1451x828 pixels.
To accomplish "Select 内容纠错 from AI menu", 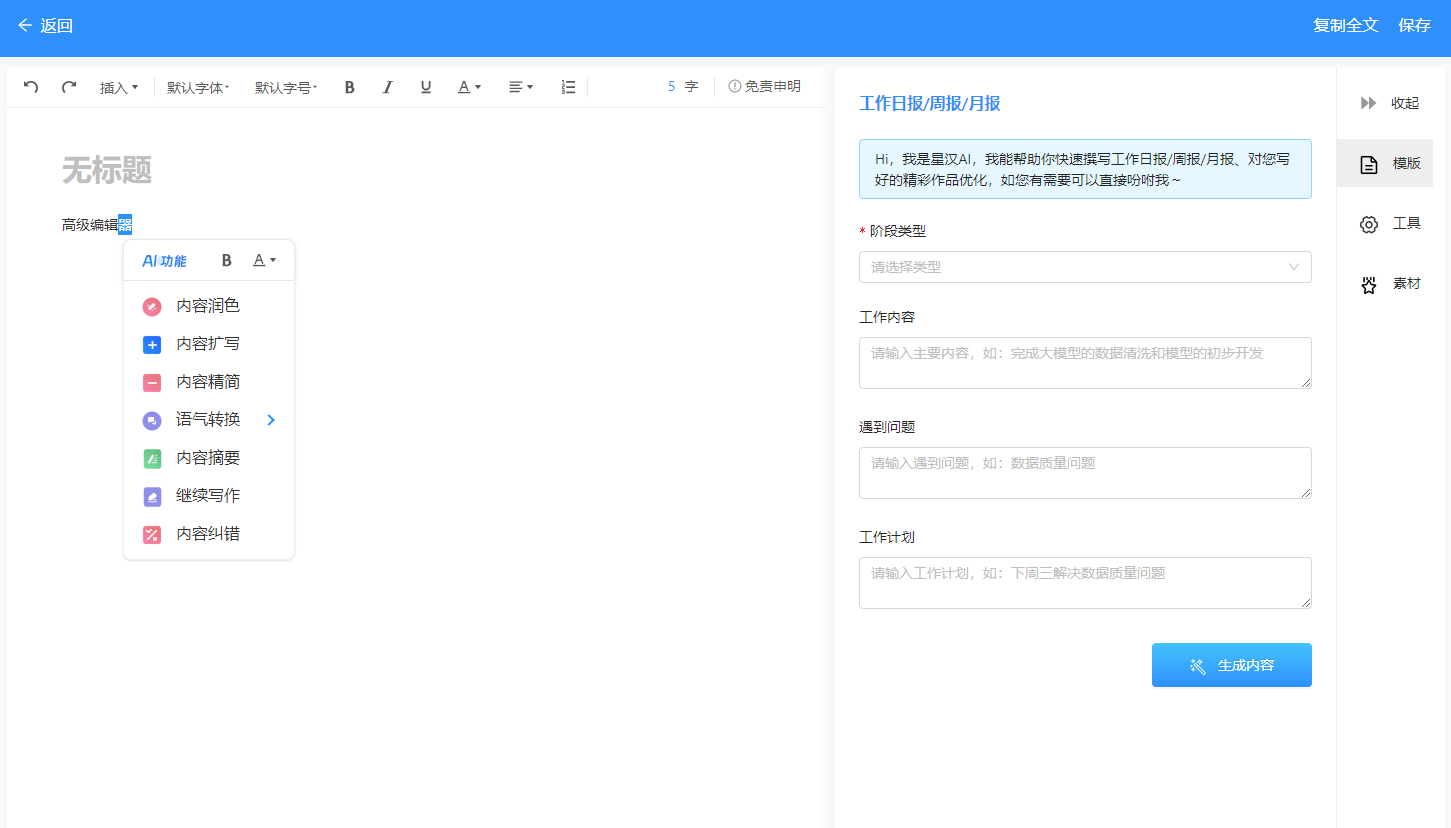I will (209, 534).
